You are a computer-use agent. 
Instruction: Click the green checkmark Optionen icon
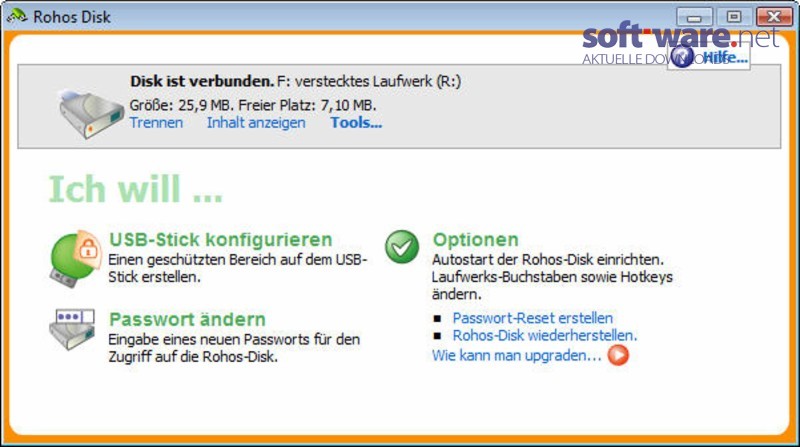click(x=402, y=247)
